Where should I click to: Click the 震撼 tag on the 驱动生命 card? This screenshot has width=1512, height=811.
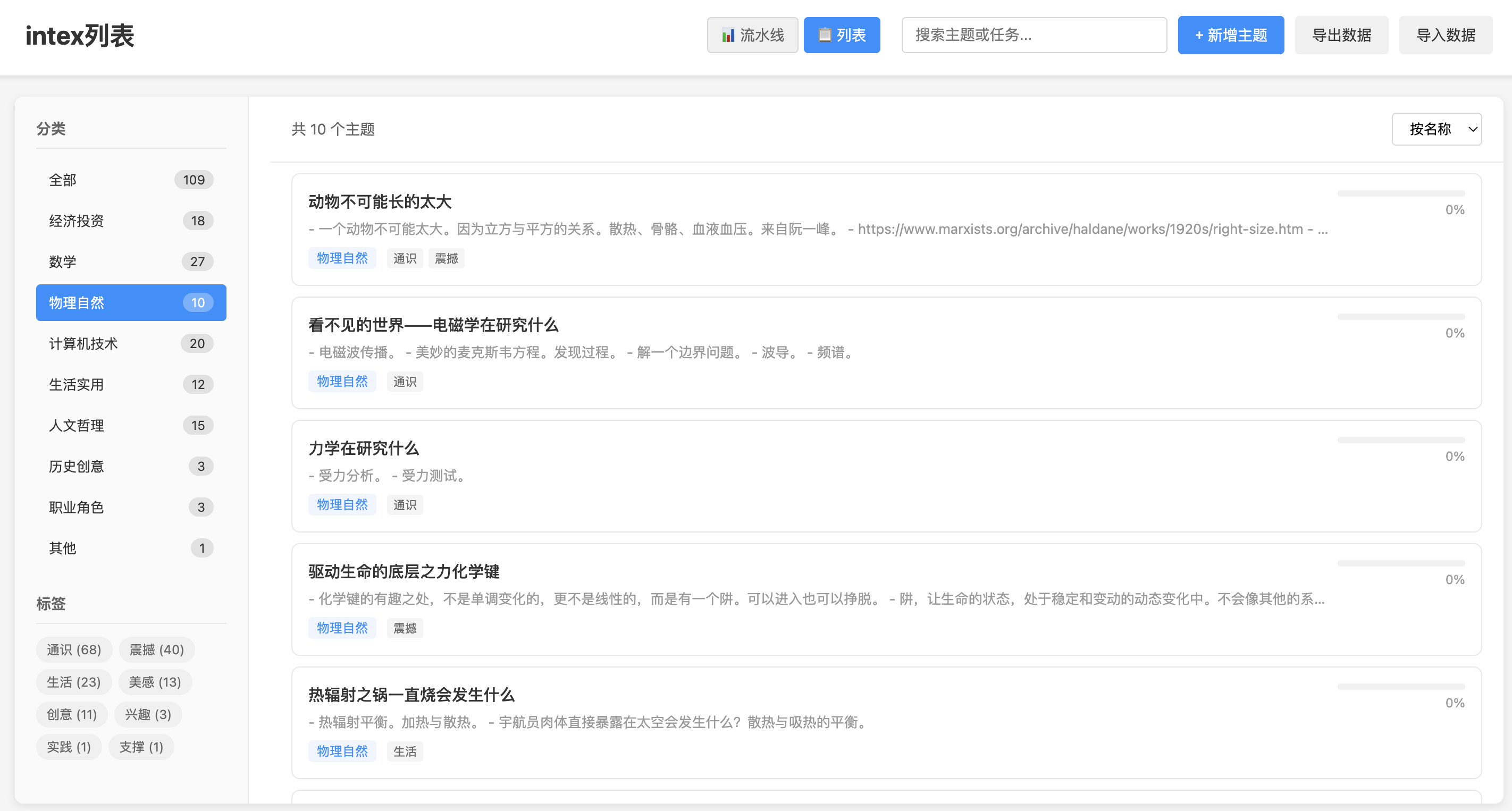pyautogui.click(x=405, y=628)
